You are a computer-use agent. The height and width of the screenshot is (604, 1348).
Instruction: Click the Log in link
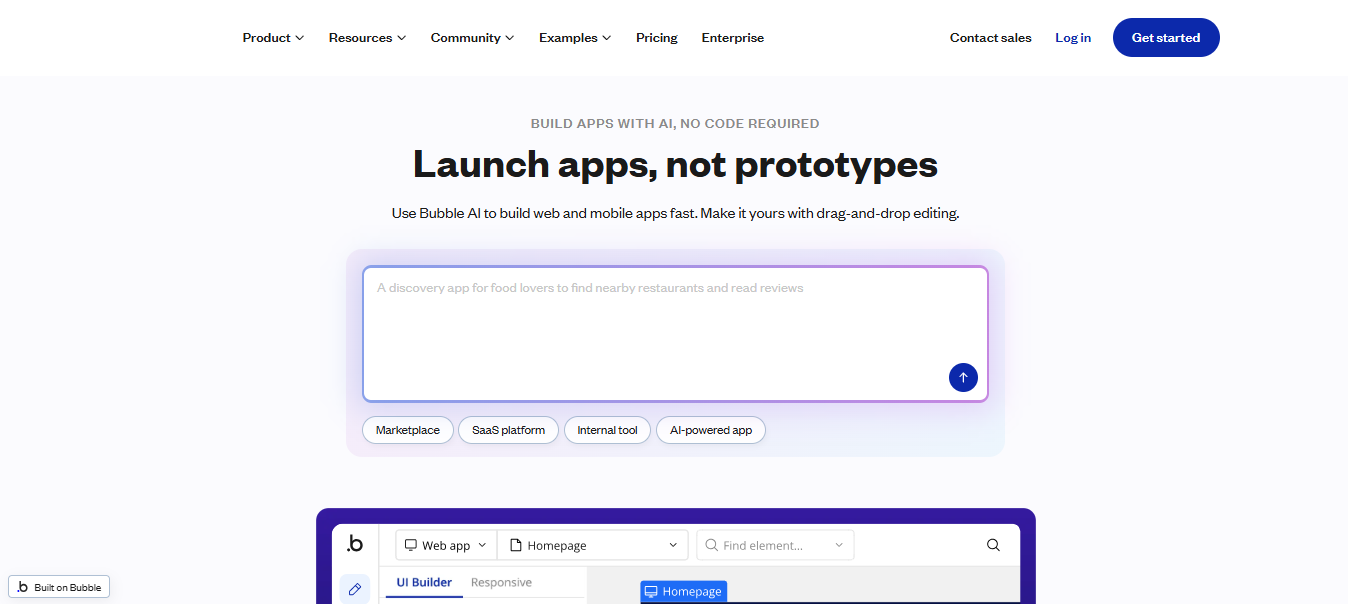pyautogui.click(x=1073, y=38)
